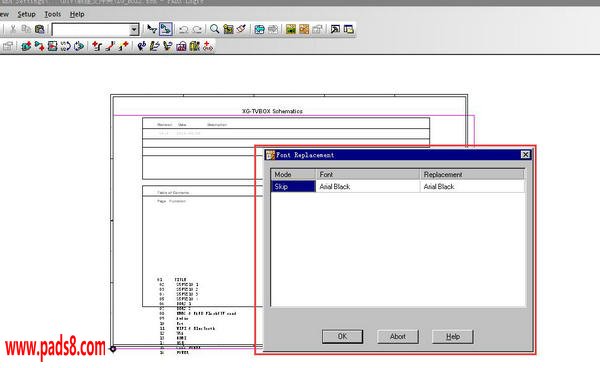The height and width of the screenshot is (368, 600).
Task: Click the Add Bus diagonal line icon
Action: [x=110, y=46]
